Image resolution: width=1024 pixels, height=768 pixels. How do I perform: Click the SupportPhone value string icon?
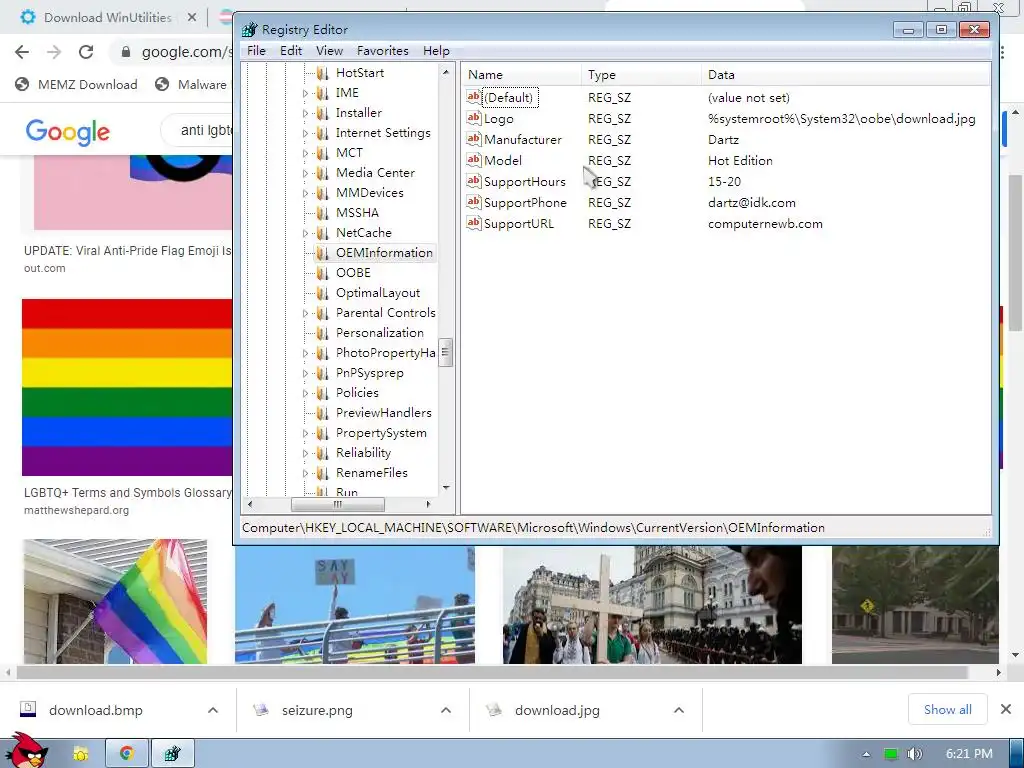tap(473, 202)
